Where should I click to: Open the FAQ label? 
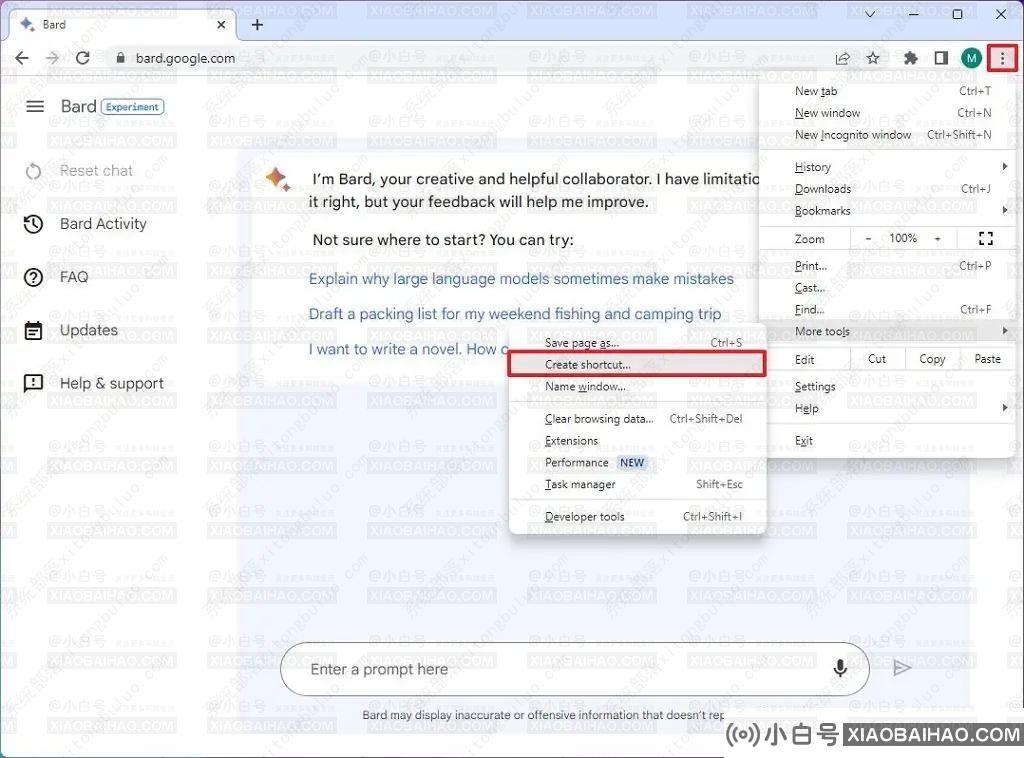[x=74, y=277]
